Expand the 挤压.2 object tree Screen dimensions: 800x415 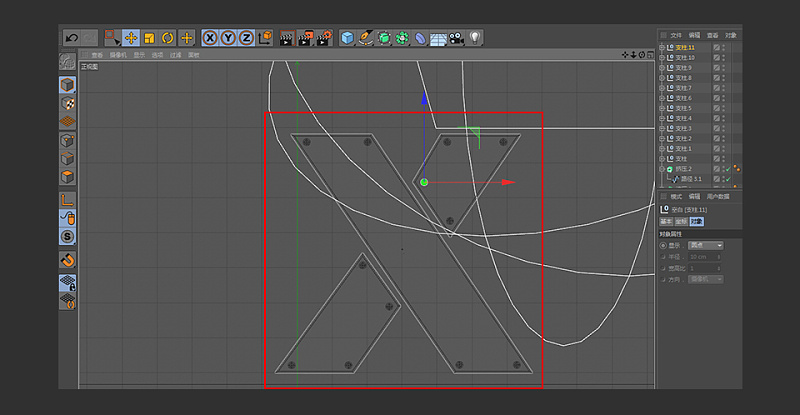click(x=662, y=169)
